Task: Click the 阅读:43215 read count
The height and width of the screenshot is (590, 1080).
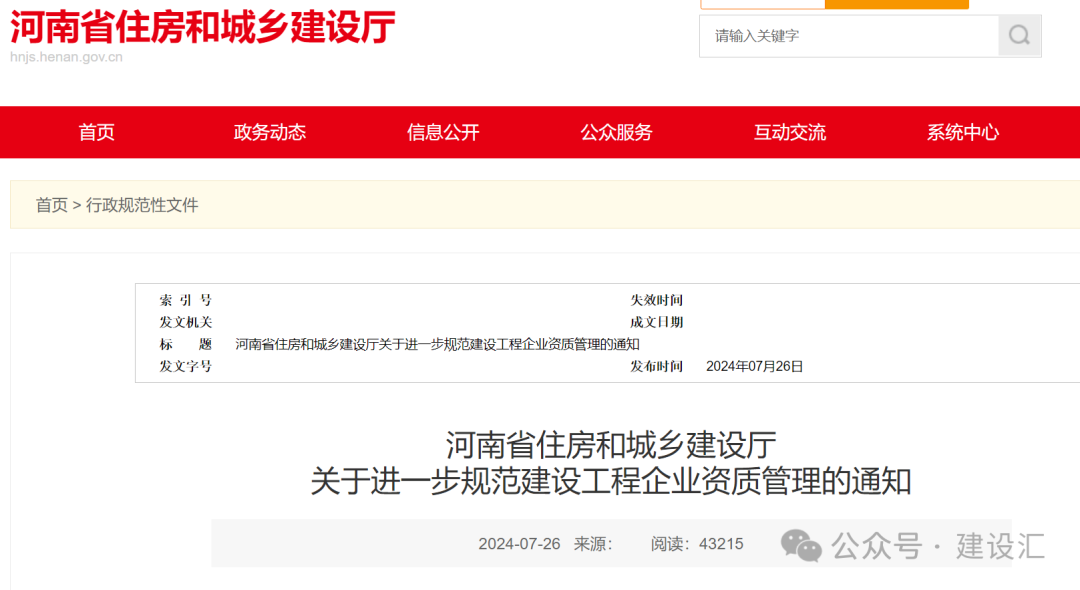Action: pyautogui.click(x=697, y=544)
